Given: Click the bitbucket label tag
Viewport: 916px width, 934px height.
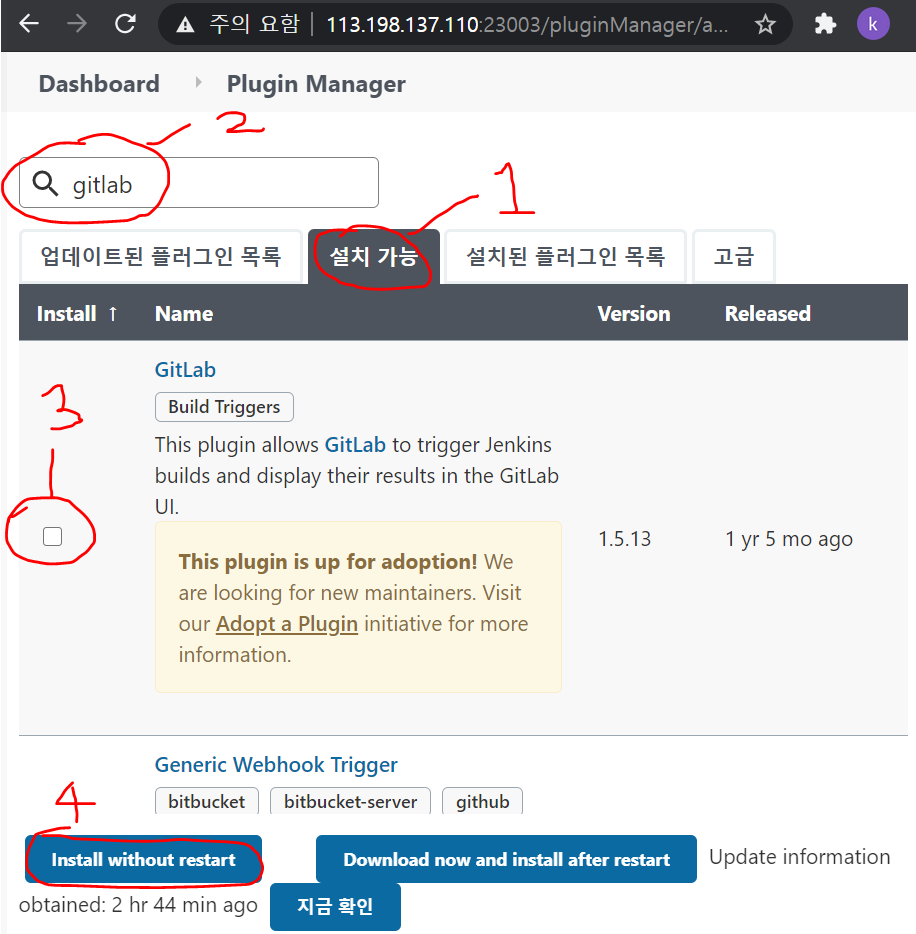Looking at the screenshot, I should click(x=207, y=801).
